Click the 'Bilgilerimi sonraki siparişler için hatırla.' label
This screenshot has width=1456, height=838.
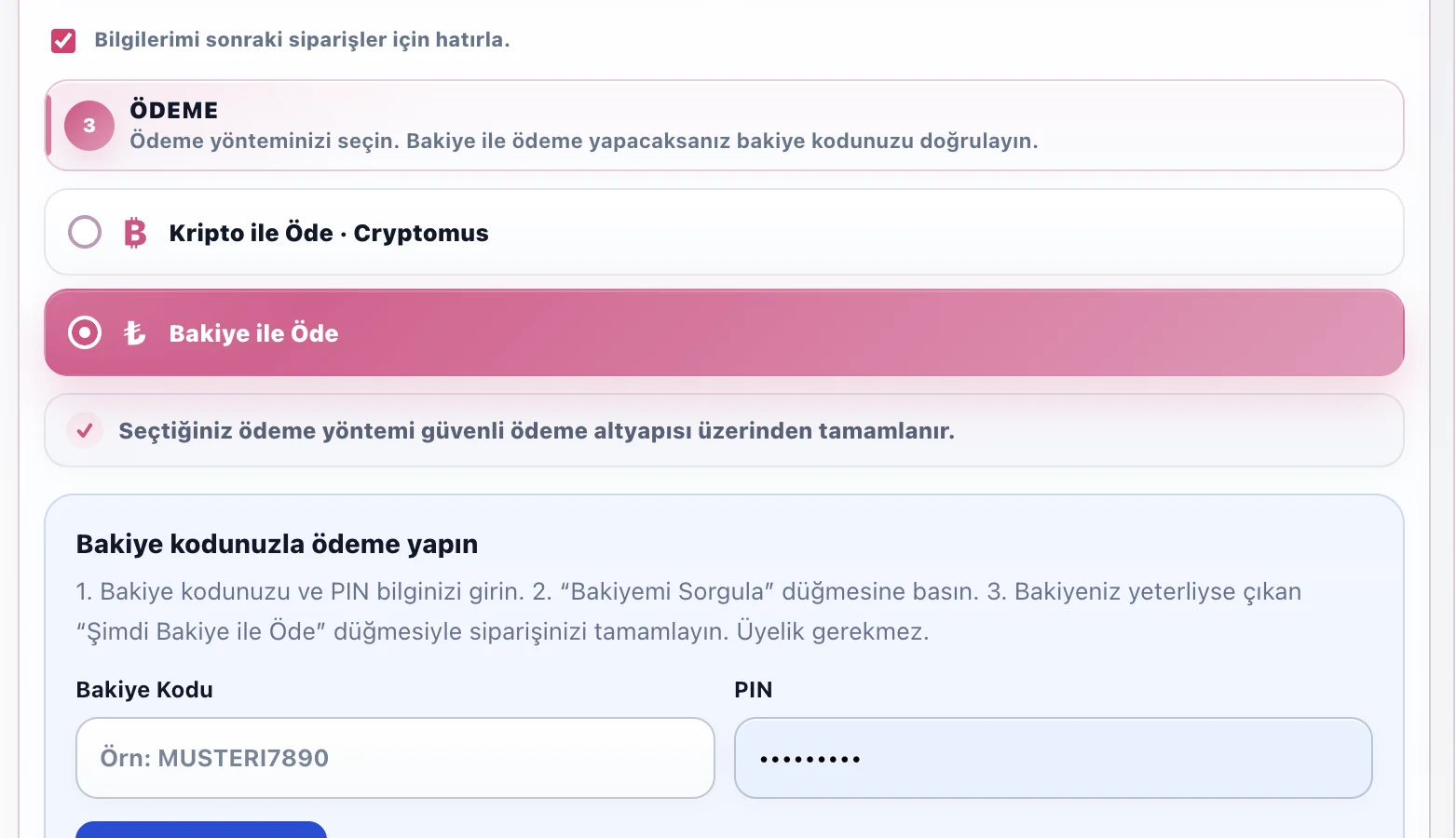(x=302, y=40)
